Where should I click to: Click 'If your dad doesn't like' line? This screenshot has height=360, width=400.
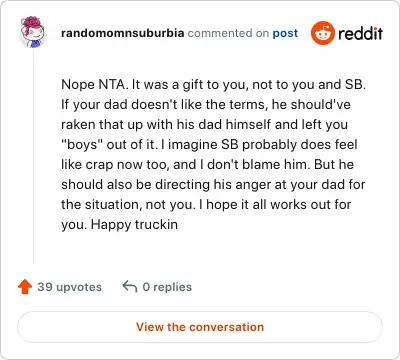[206, 104]
